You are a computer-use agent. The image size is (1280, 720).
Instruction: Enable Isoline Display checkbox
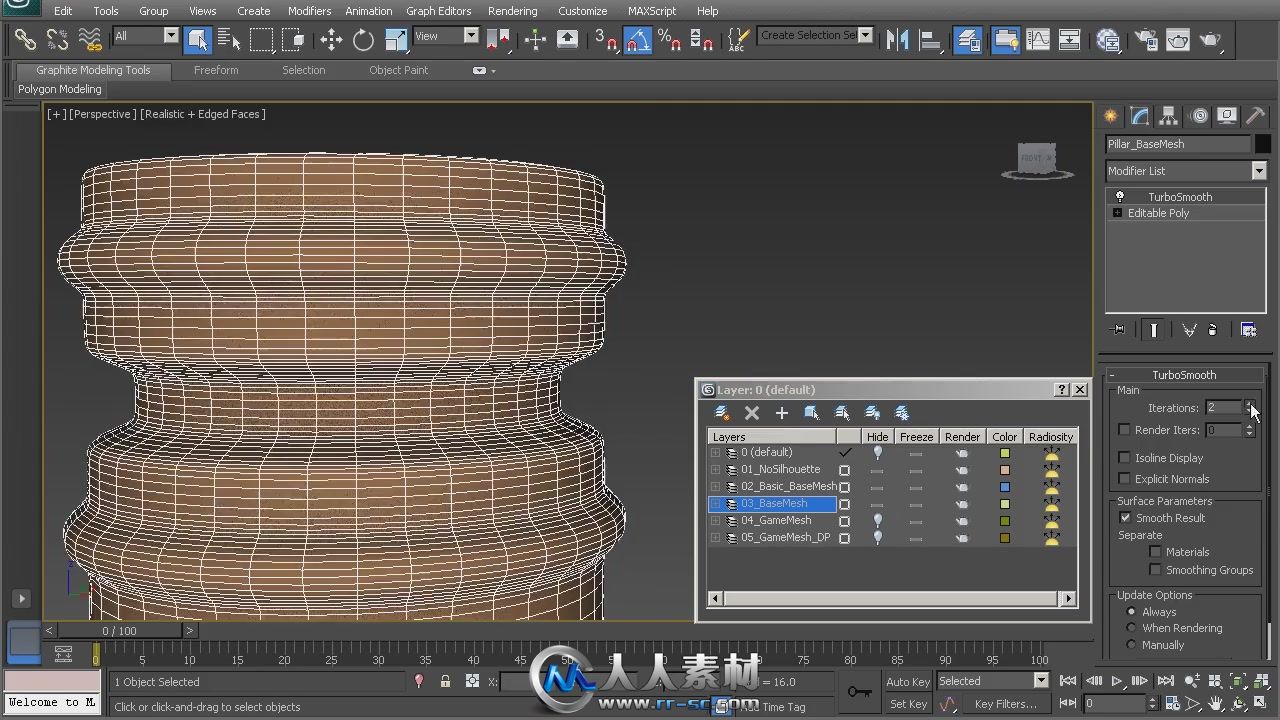click(1124, 458)
